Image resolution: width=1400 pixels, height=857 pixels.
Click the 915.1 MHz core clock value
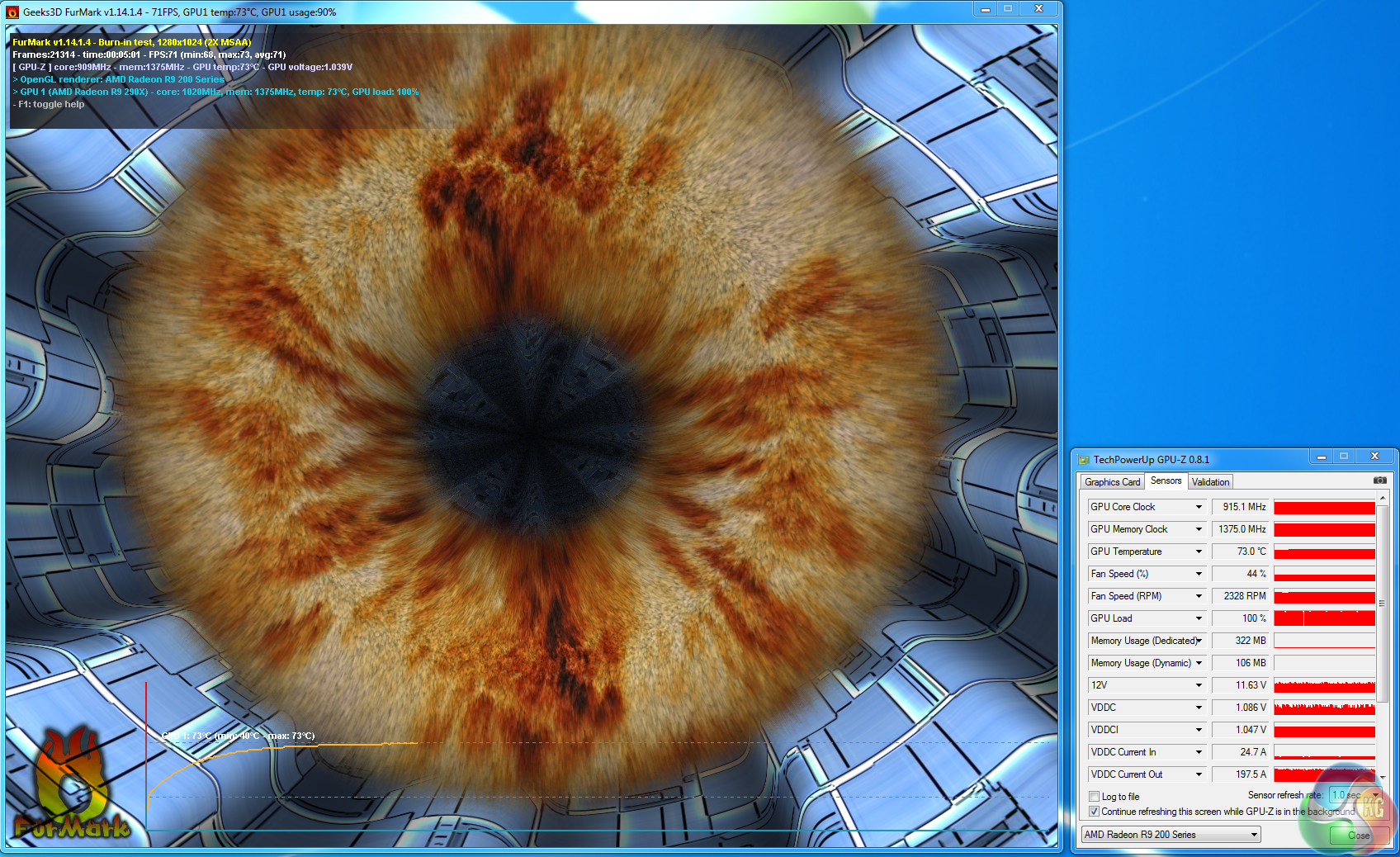coord(1240,507)
